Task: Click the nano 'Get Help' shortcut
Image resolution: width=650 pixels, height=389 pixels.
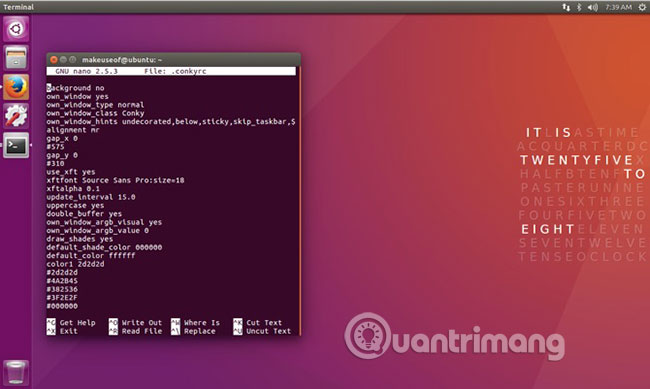Action: pyautogui.click(x=71, y=323)
